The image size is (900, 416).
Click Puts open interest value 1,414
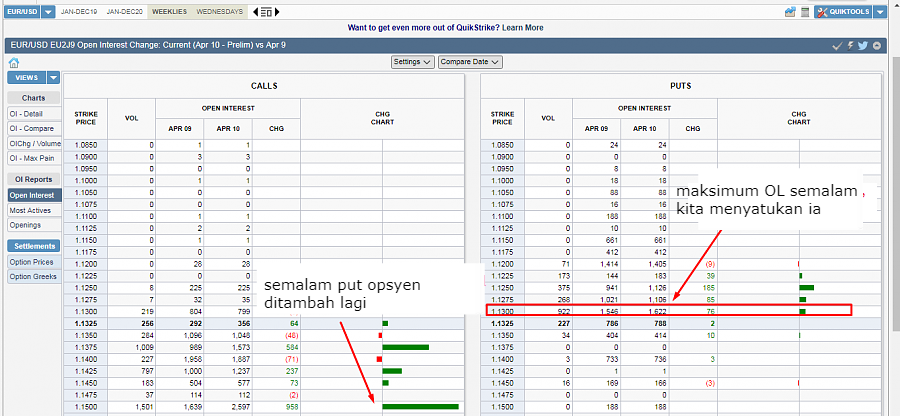click(x=610, y=264)
